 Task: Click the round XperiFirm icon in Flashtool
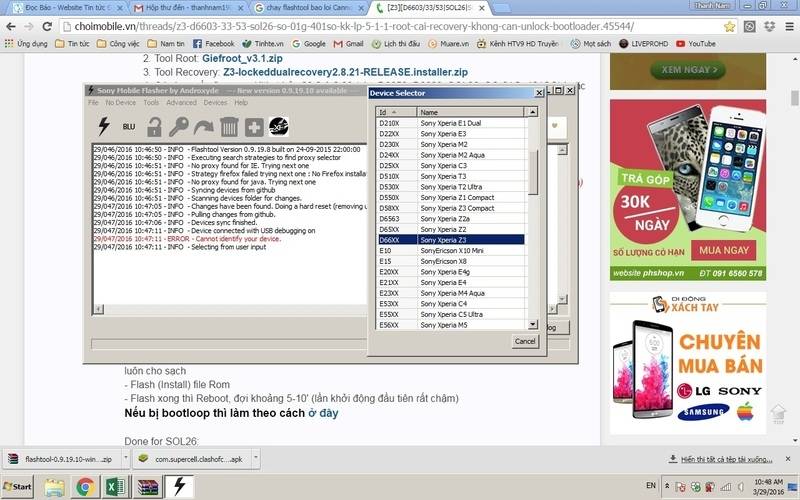[279, 126]
